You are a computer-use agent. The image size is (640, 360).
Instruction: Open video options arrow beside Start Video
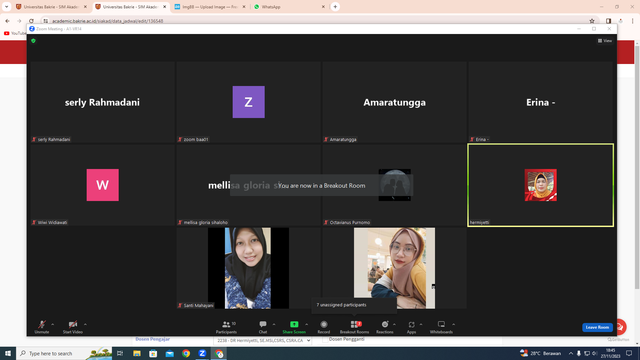(x=85, y=324)
